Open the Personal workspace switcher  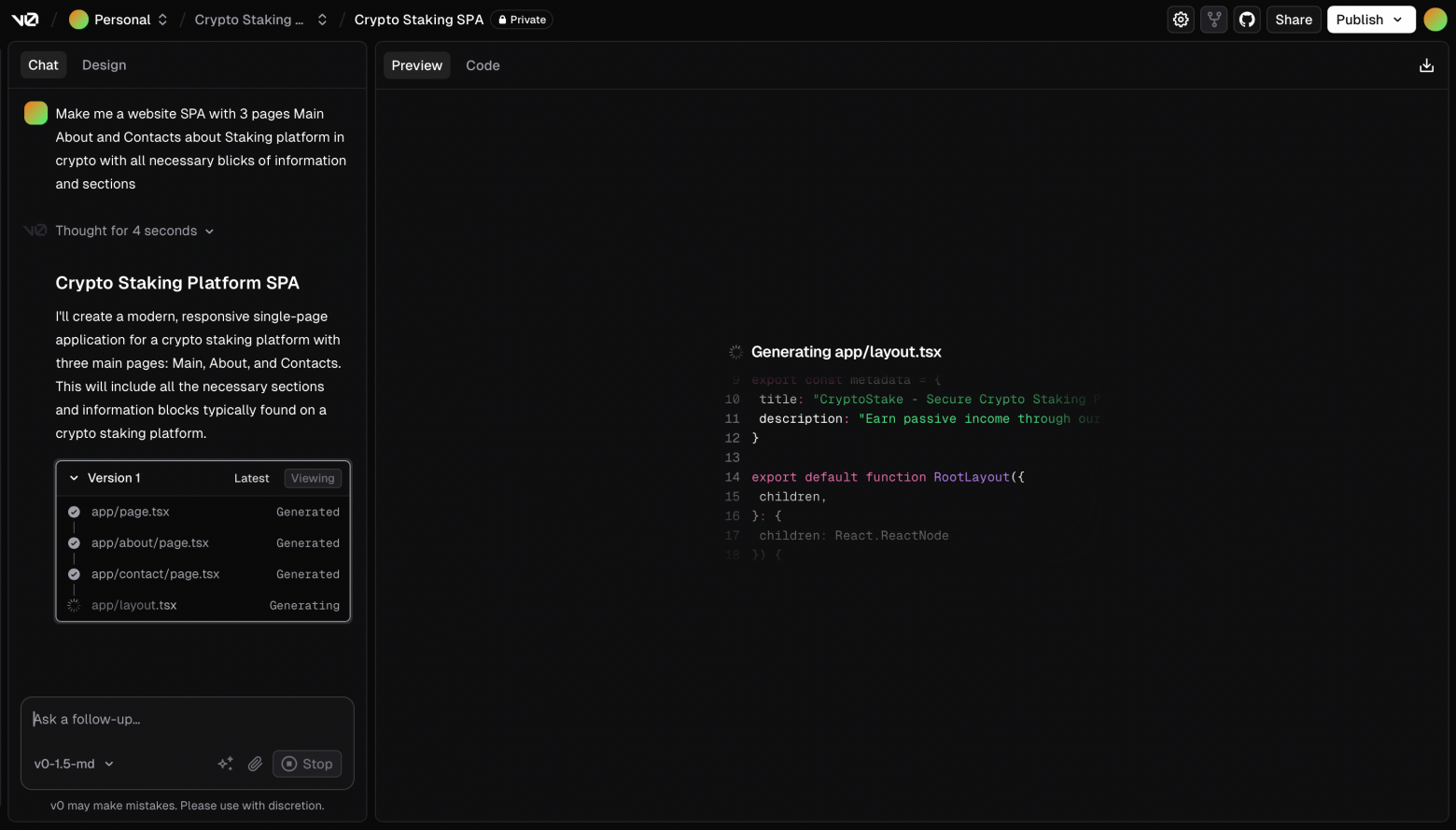[119, 19]
